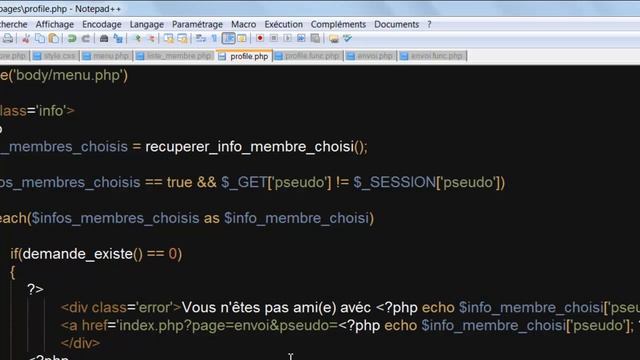
Task: Toggle word wrap toolbar icon
Action: [x=200, y=38]
